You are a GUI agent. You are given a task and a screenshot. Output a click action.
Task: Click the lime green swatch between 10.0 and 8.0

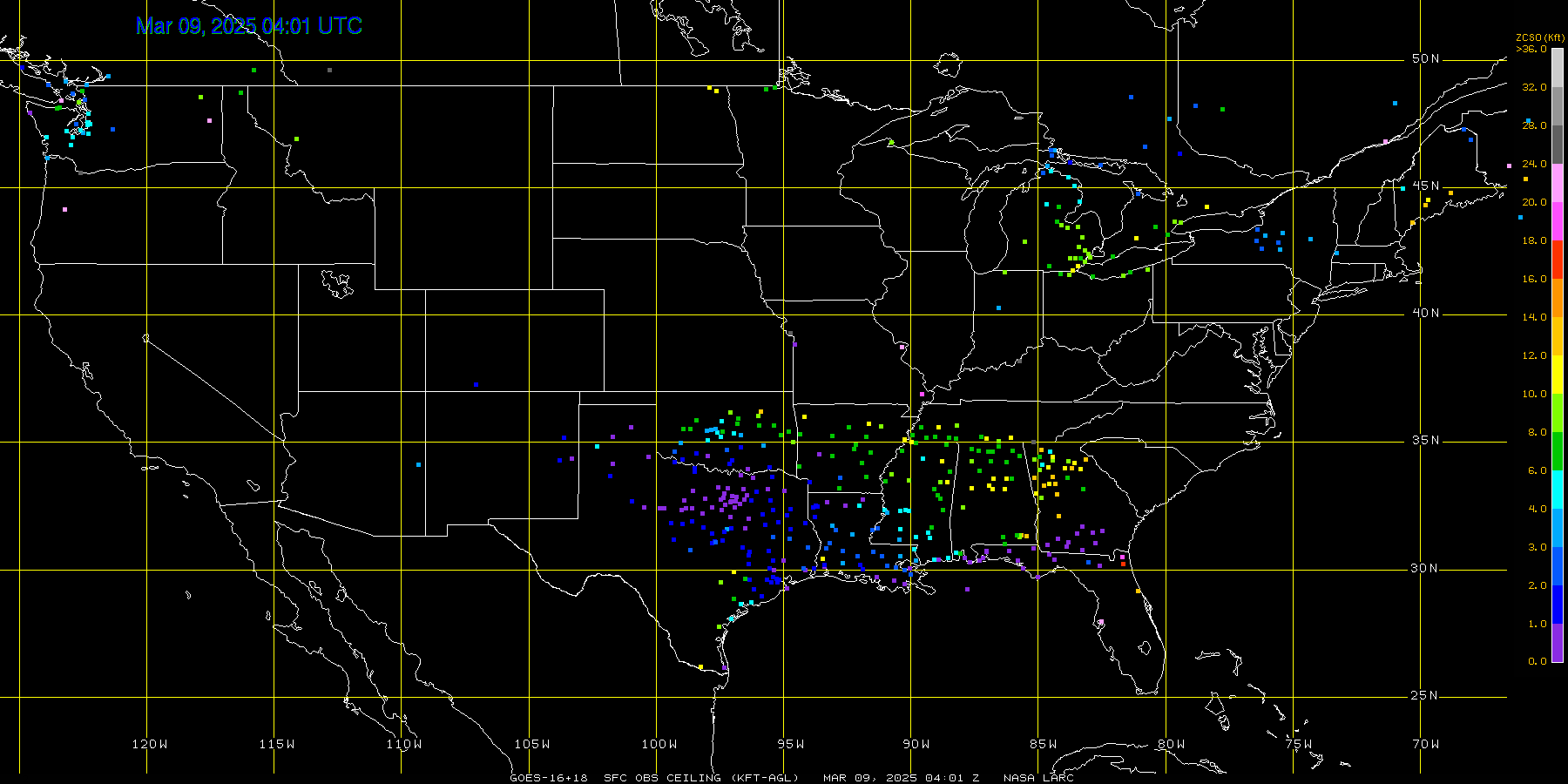pyautogui.click(x=1558, y=413)
